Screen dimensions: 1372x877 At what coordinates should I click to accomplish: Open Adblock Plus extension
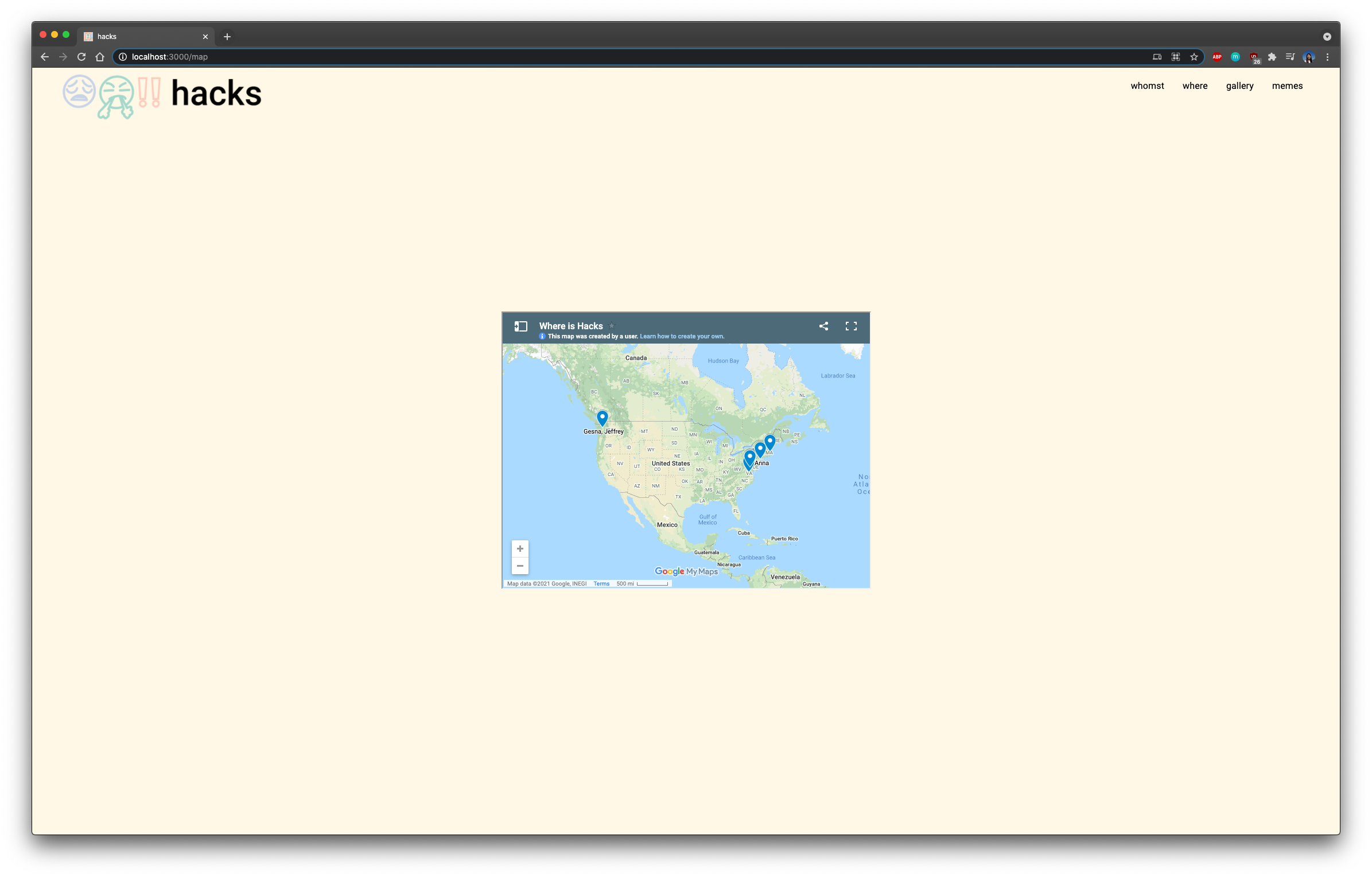(1217, 57)
